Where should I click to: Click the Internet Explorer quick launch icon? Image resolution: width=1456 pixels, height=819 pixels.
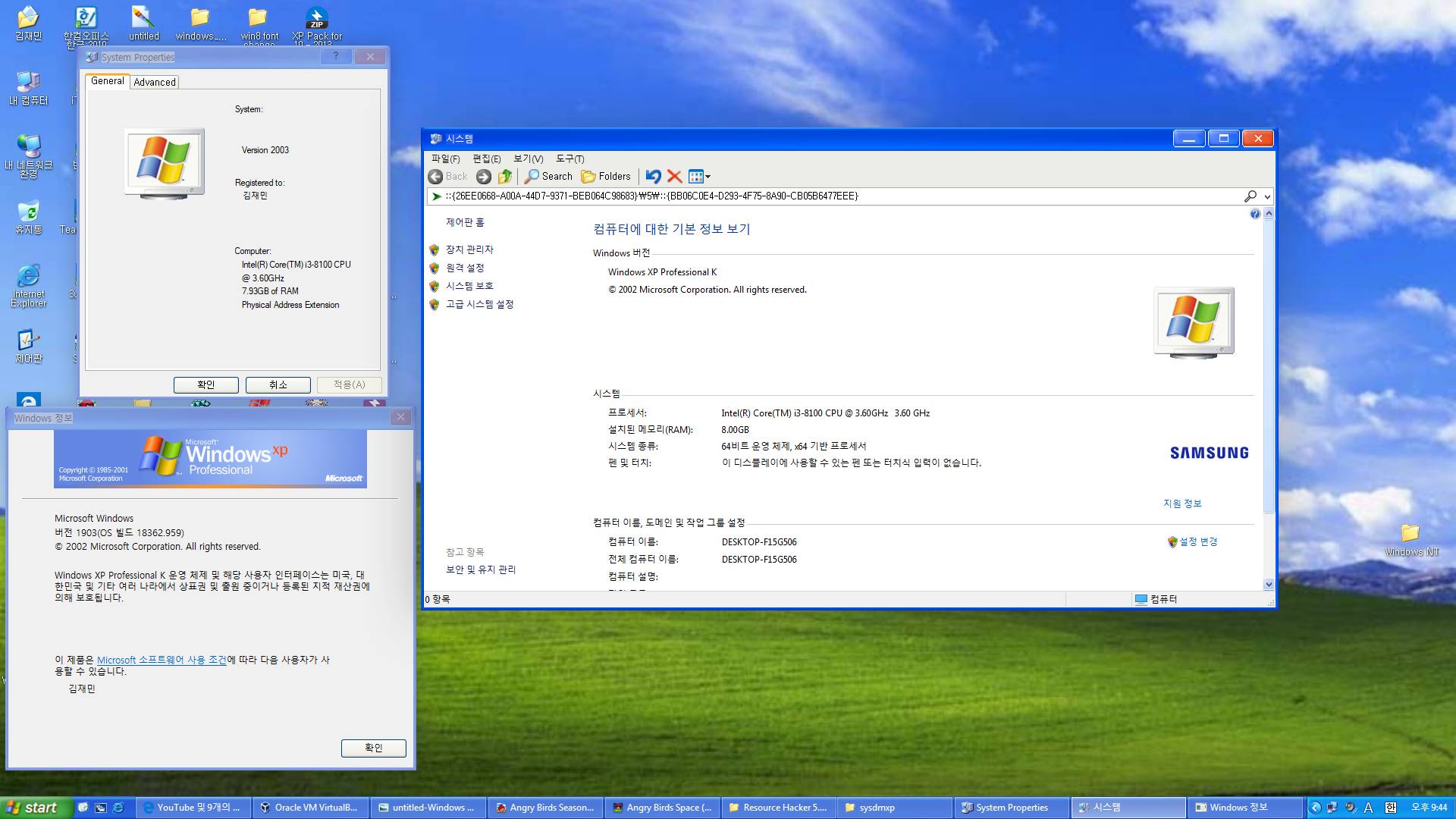coord(118,808)
